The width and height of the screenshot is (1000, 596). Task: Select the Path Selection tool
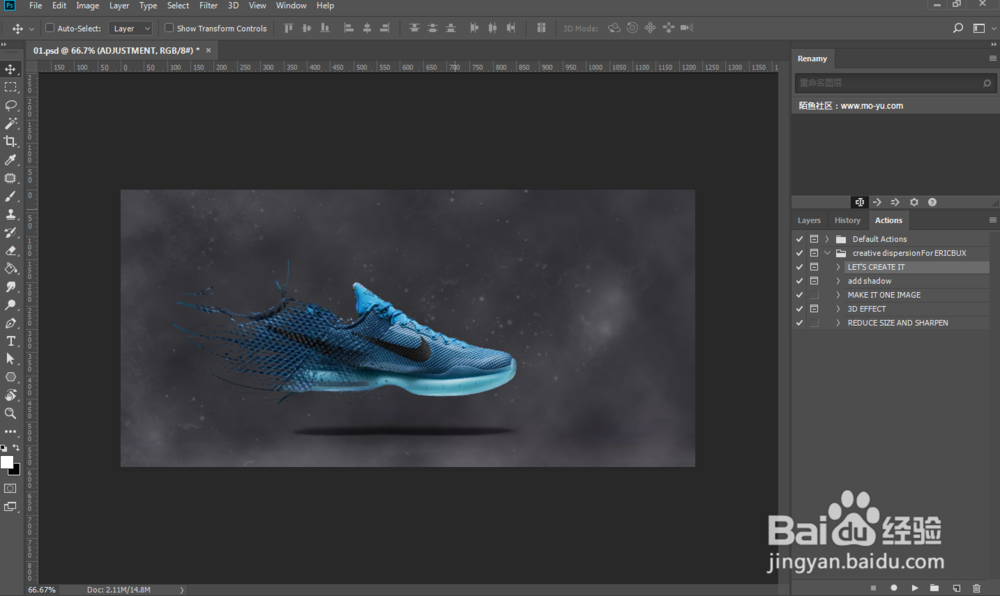(10, 359)
